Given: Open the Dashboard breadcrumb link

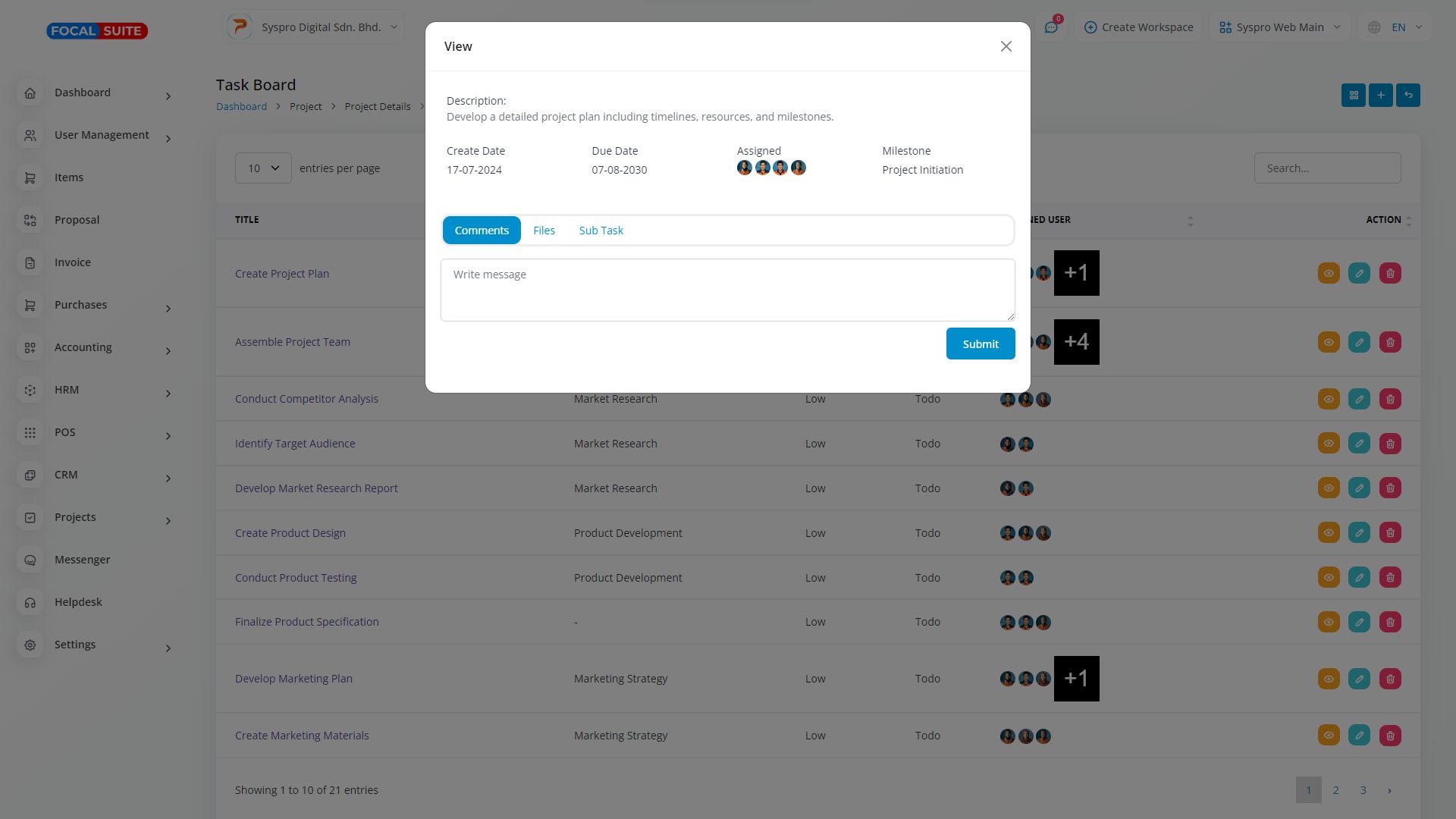Looking at the screenshot, I should (x=241, y=107).
